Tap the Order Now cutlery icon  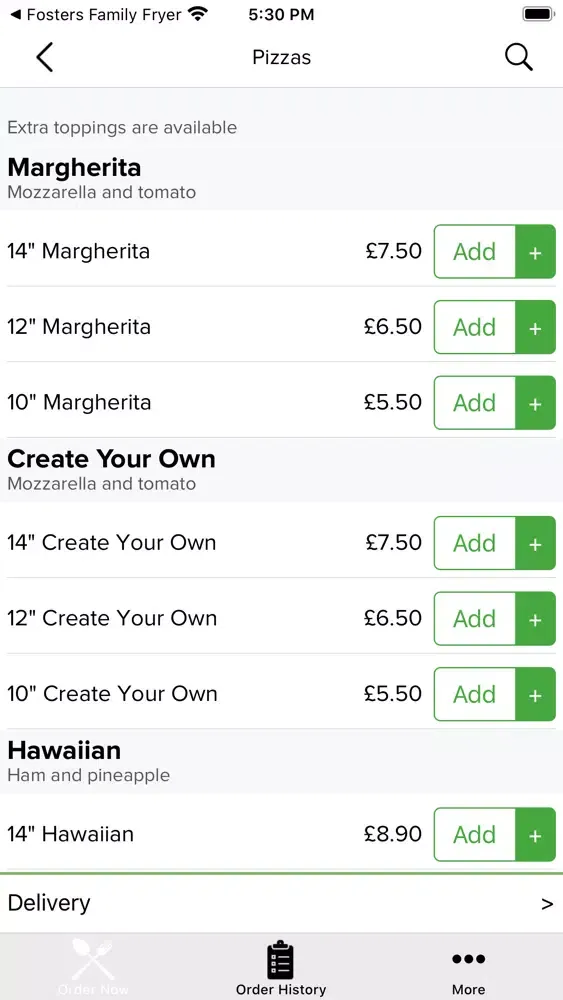[x=93, y=959]
